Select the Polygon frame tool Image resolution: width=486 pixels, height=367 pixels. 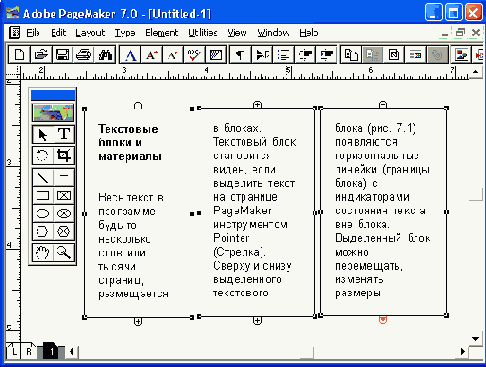point(64,231)
